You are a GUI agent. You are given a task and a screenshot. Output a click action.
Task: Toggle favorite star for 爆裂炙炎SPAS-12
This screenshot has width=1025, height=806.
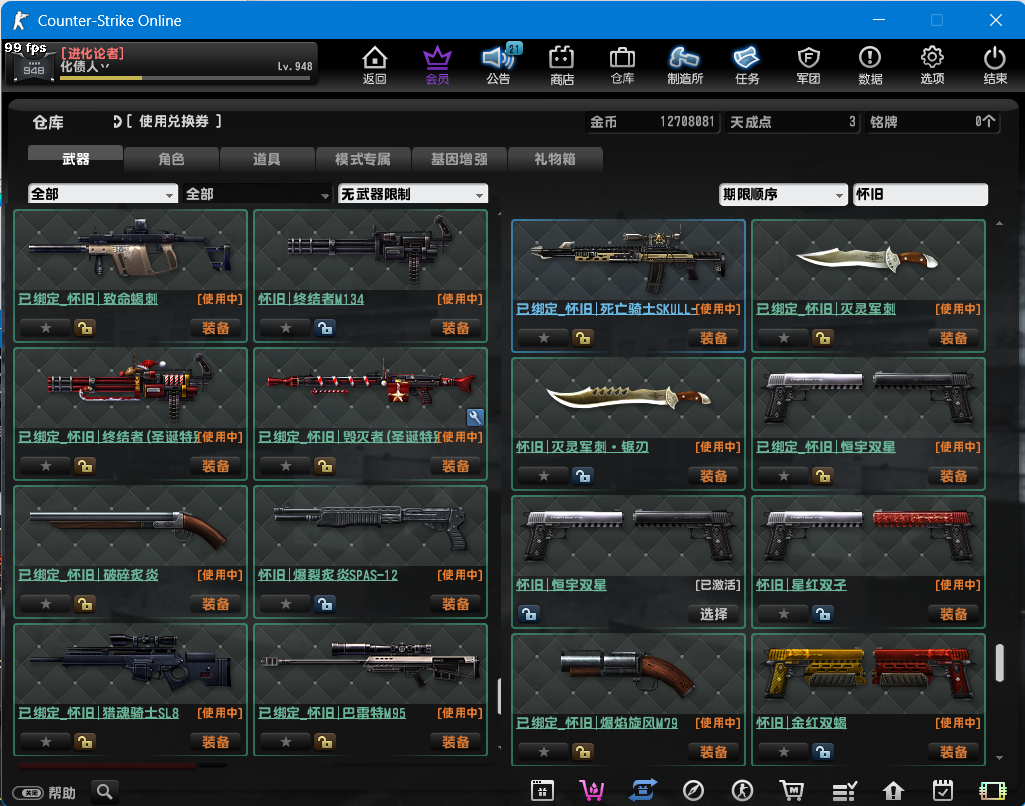[x=286, y=604]
